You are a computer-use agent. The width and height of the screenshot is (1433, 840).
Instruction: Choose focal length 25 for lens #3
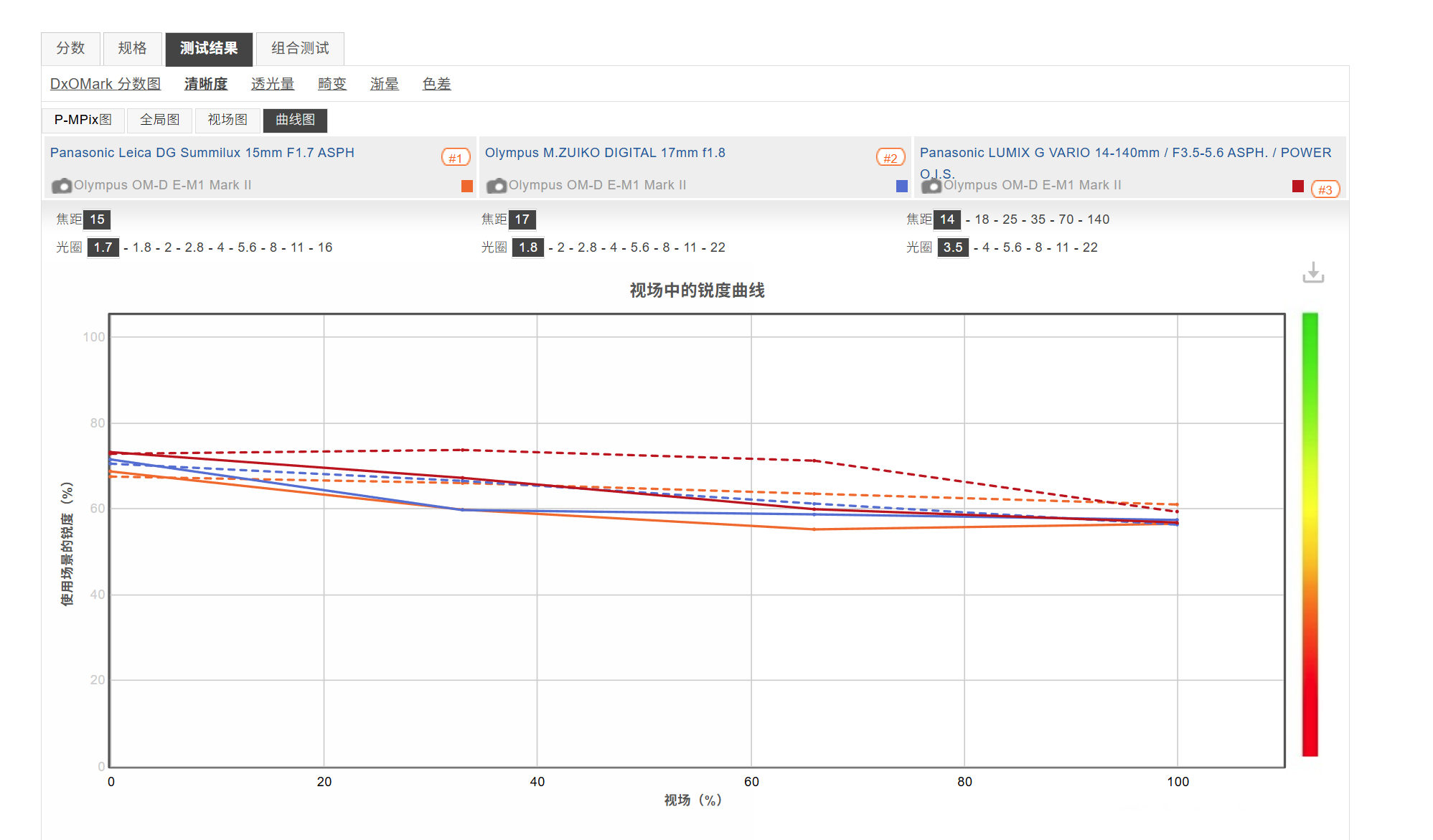coord(1010,220)
